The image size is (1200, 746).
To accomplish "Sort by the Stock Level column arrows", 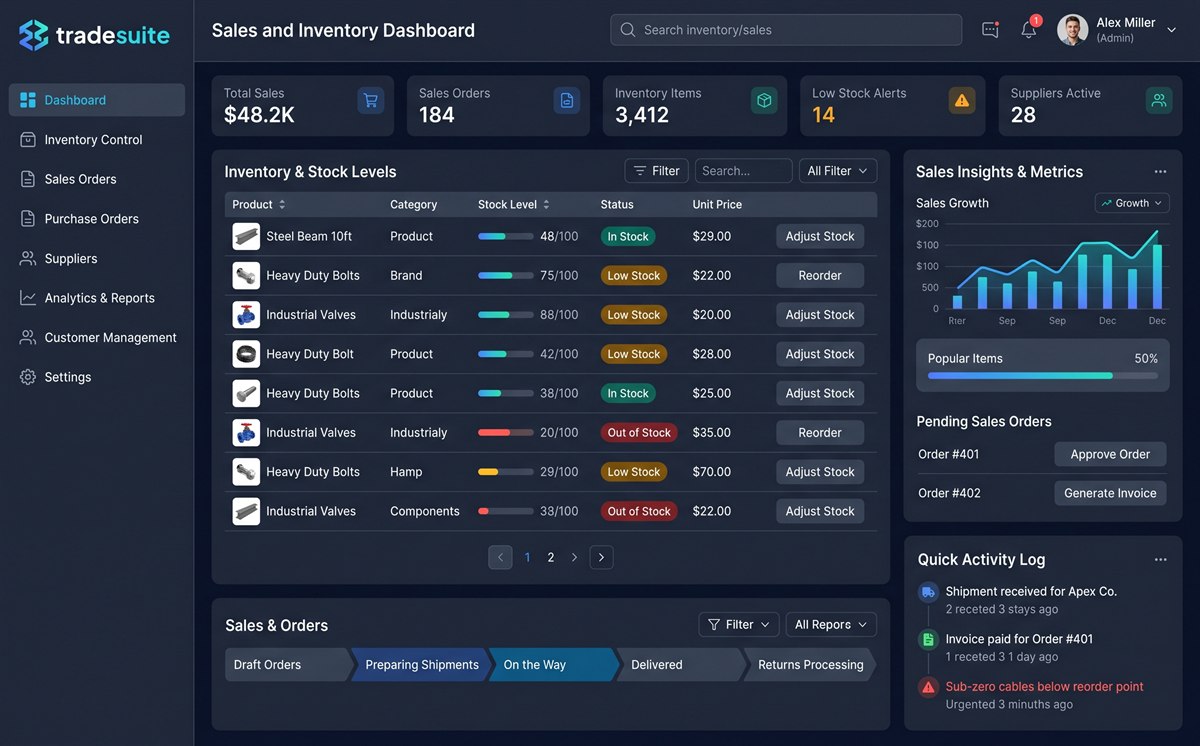I will pyautogui.click(x=546, y=204).
